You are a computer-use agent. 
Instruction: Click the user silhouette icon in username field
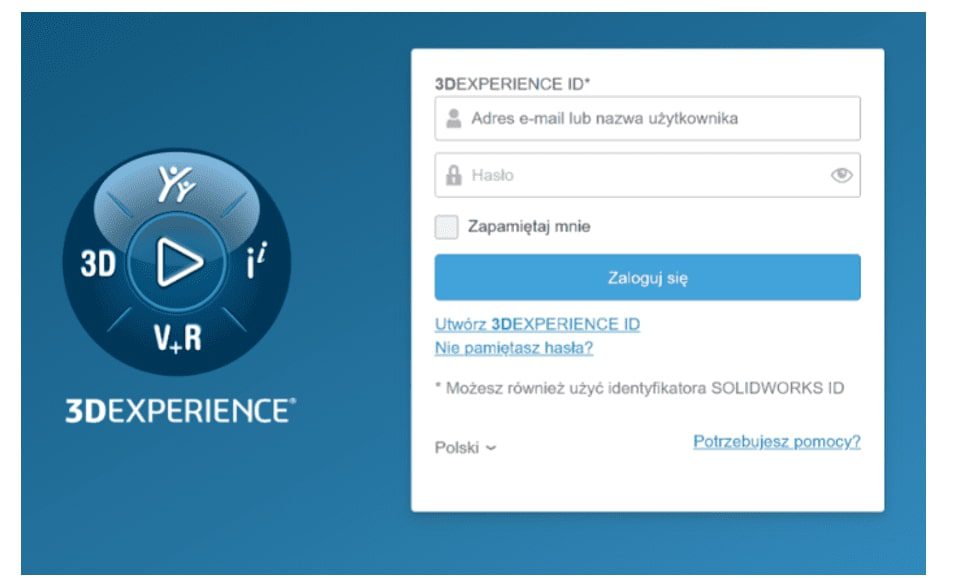pos(453,118)
